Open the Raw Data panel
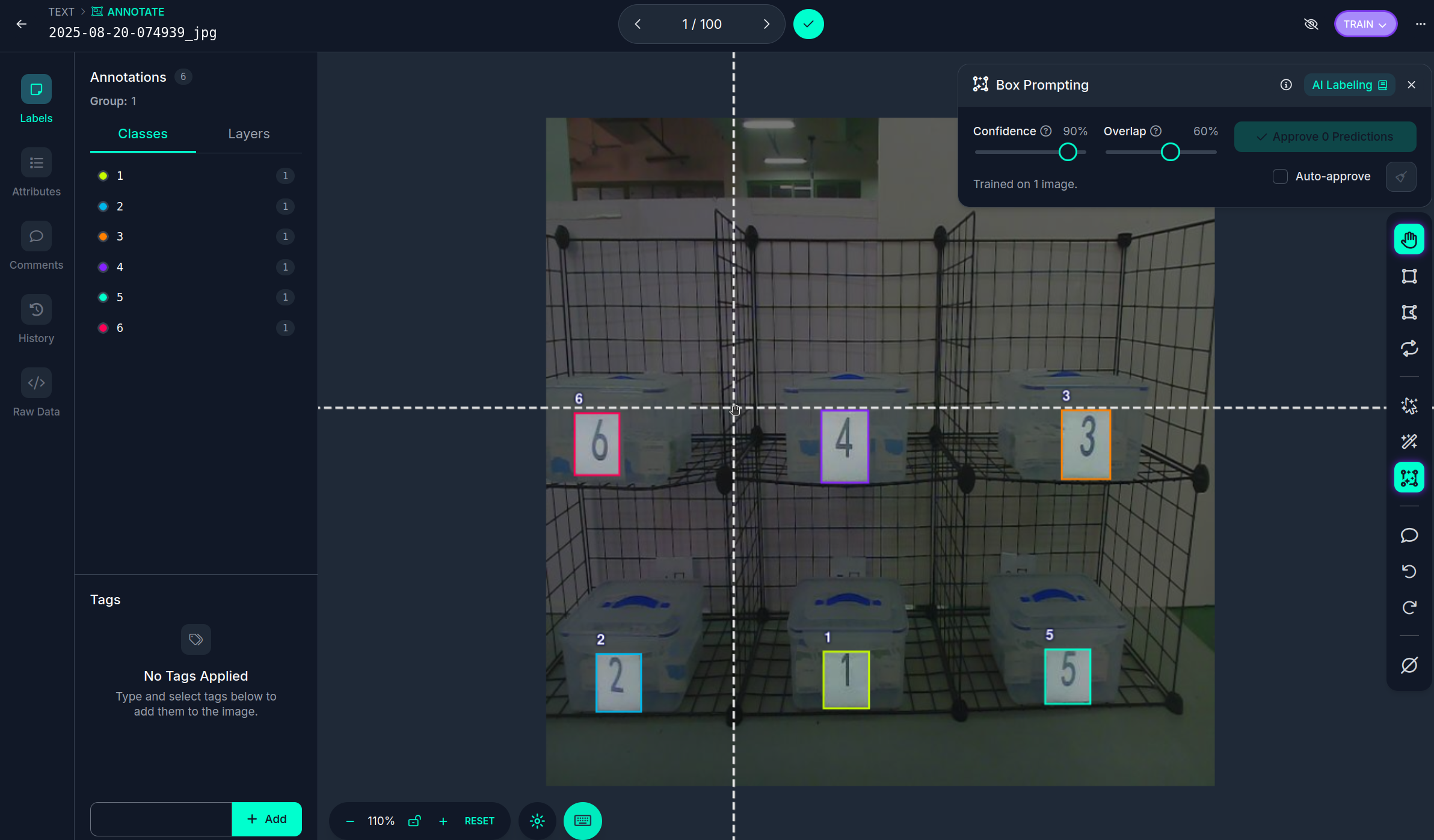This screenshot has width=1434, height=840. (x=36, y=393)
